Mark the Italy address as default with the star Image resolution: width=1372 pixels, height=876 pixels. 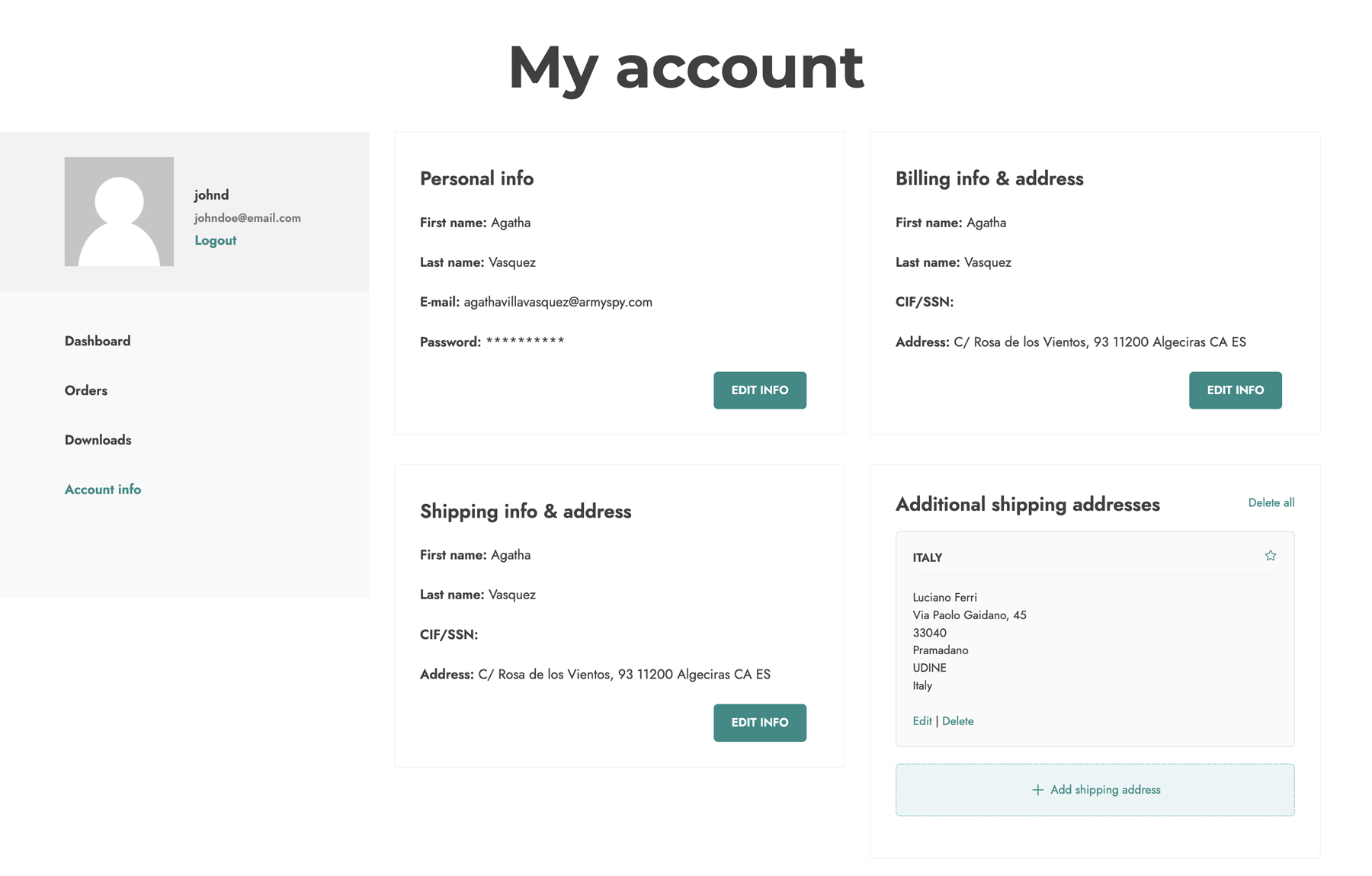click(x=1270, y=556)
